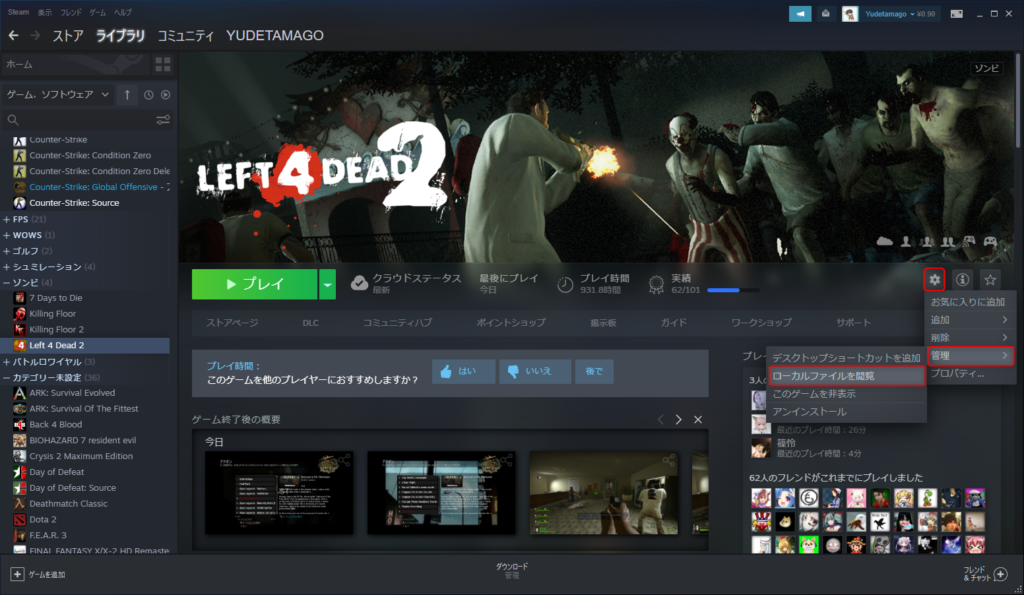1024x595 pixels.
Task: Toggle the sort direction arrow in sidebar
Action: point(127,94)
